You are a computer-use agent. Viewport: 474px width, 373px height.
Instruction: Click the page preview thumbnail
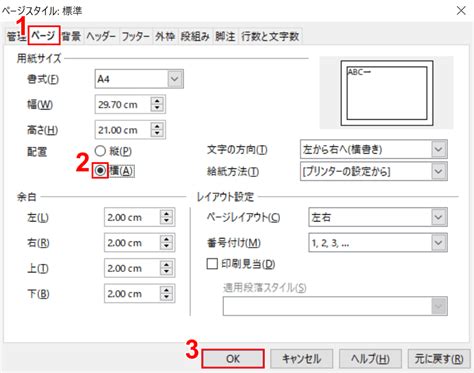coord(387,93)
